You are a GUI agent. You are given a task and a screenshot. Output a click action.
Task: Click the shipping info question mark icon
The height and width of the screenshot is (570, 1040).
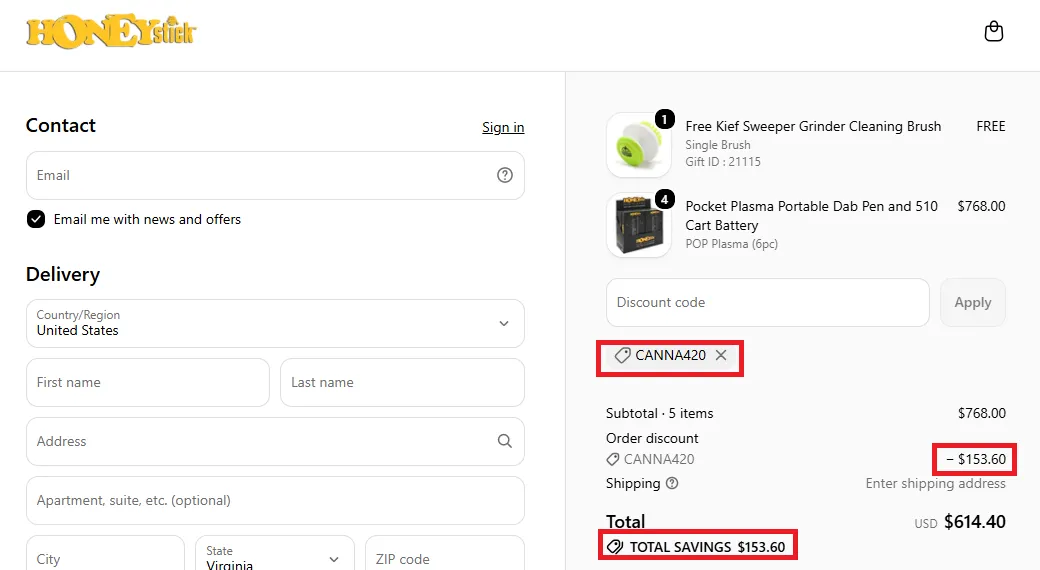click(672, 483)
